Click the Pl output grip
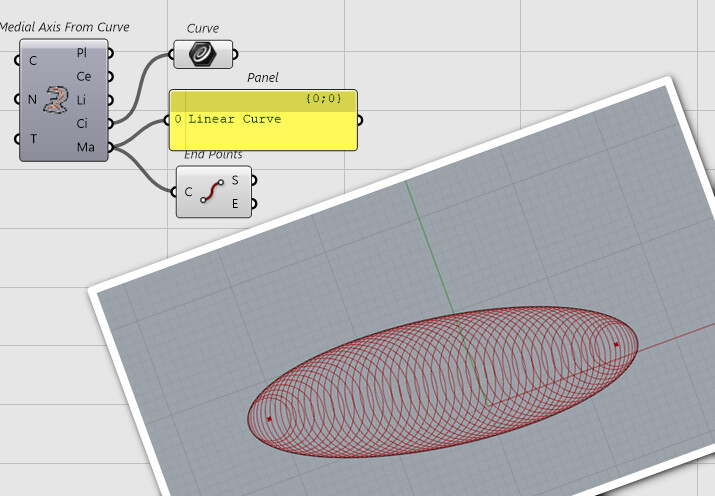This screenshot has width=715, height=496. point(110,53)
